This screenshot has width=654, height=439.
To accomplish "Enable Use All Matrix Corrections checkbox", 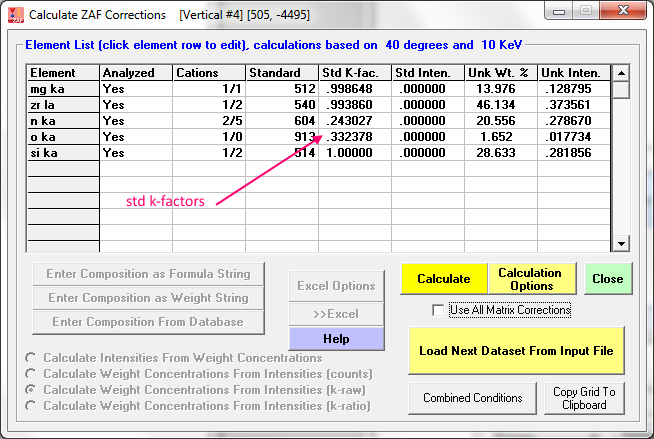I will [438, 311].
